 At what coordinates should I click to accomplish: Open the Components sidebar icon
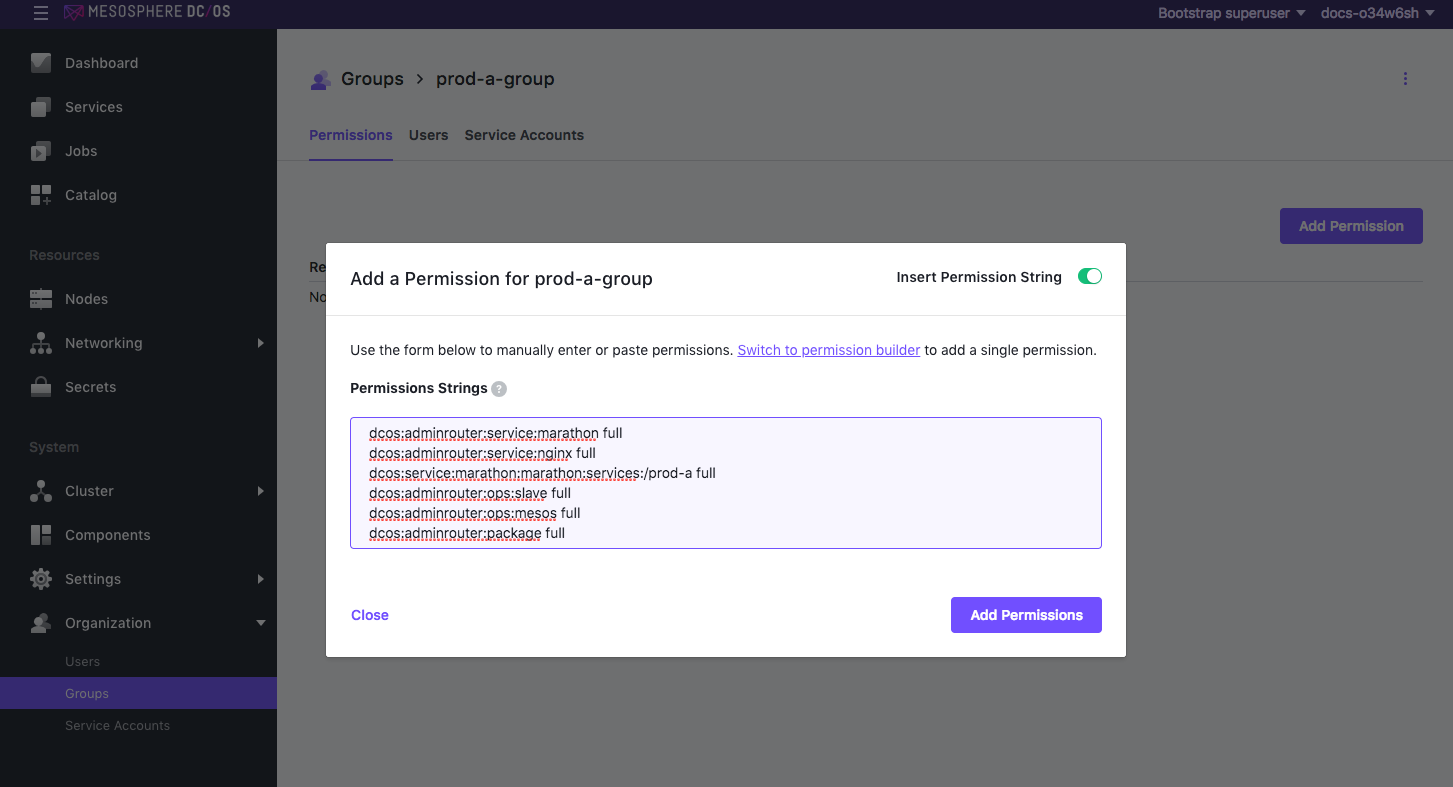[x=41, y=535]
